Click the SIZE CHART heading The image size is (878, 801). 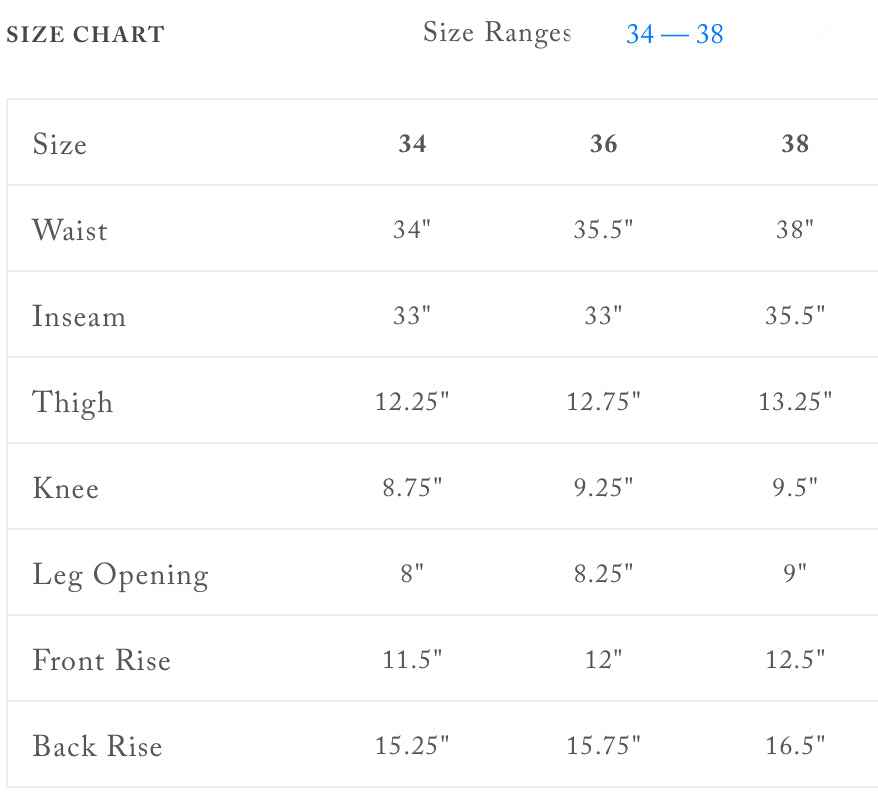pyautogui.click(x=85, y=34)
